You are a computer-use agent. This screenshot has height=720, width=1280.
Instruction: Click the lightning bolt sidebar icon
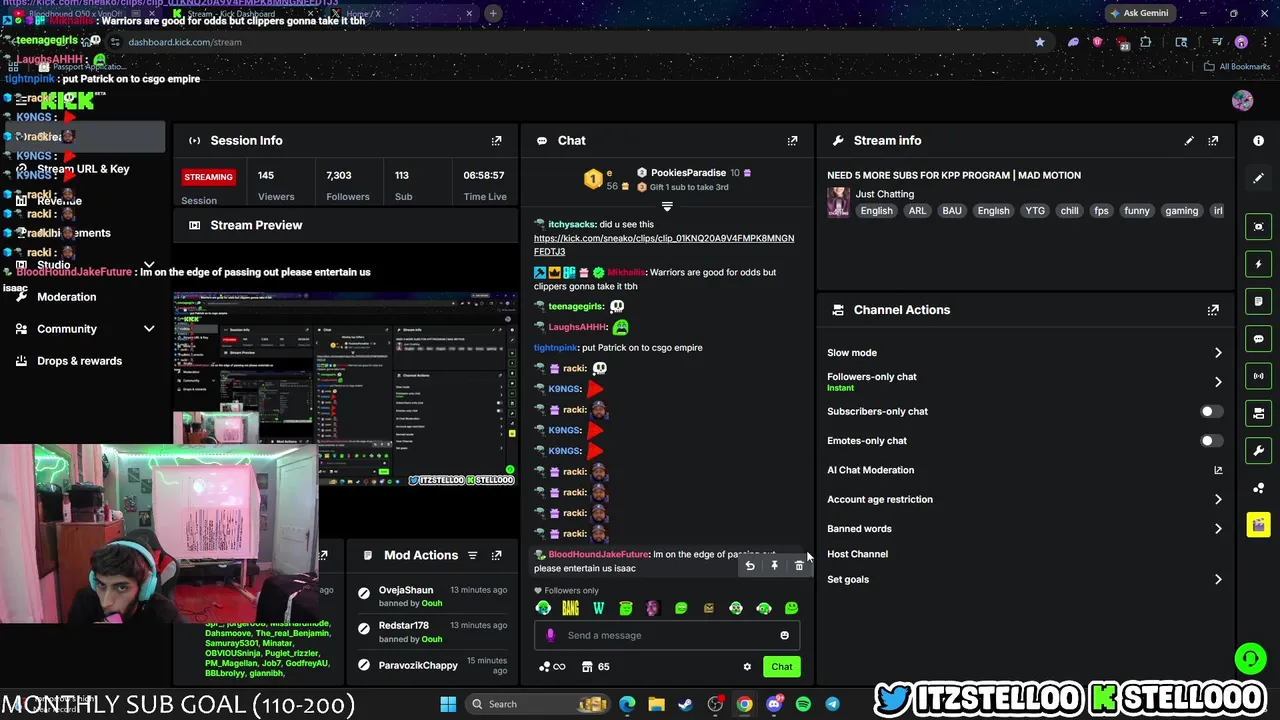[1259, 264]
